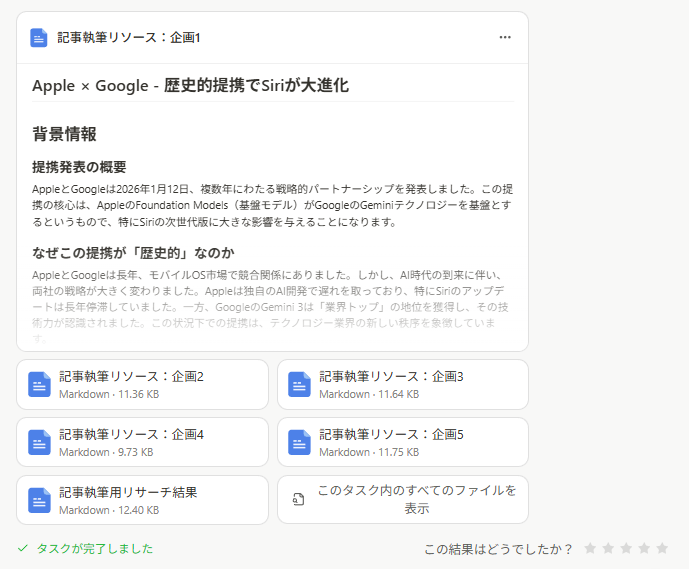Select the 記事執筆用リサーチ結果 file name text
Screen dimensions: 689x569
pyautogui.click(x=128, y=492)
